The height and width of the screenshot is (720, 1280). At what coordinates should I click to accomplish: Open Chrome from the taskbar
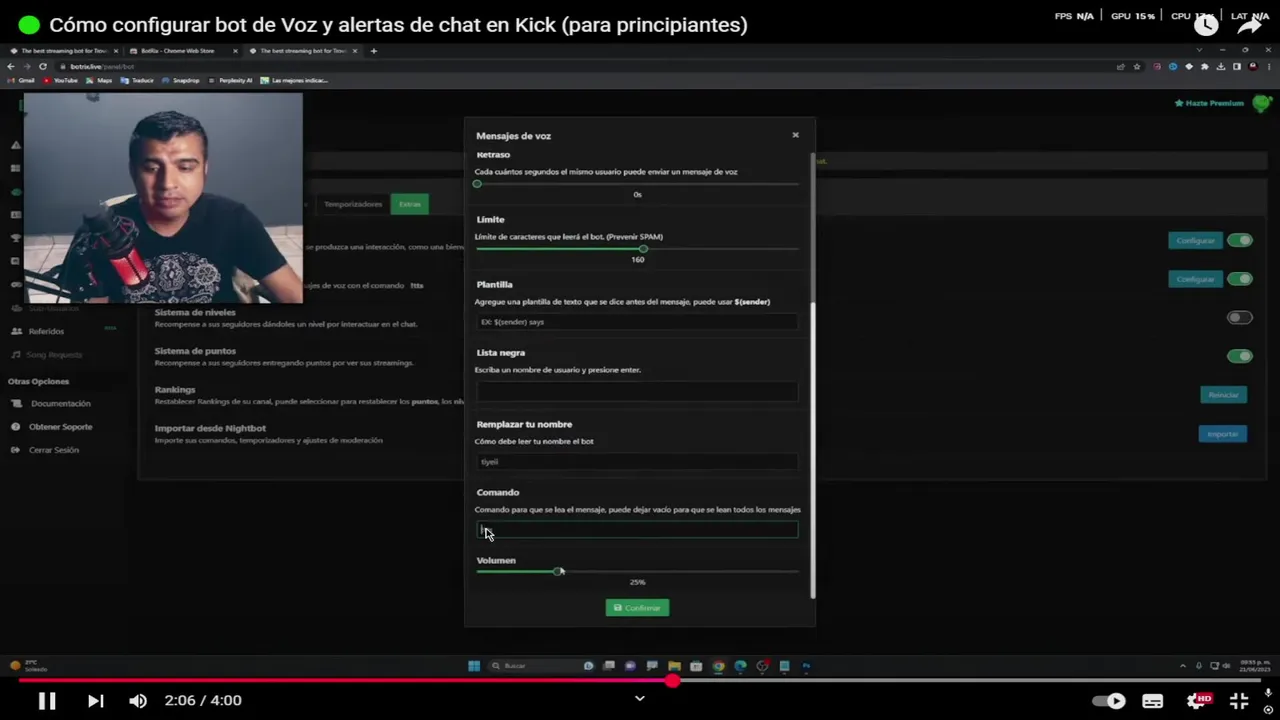point(718,666)
